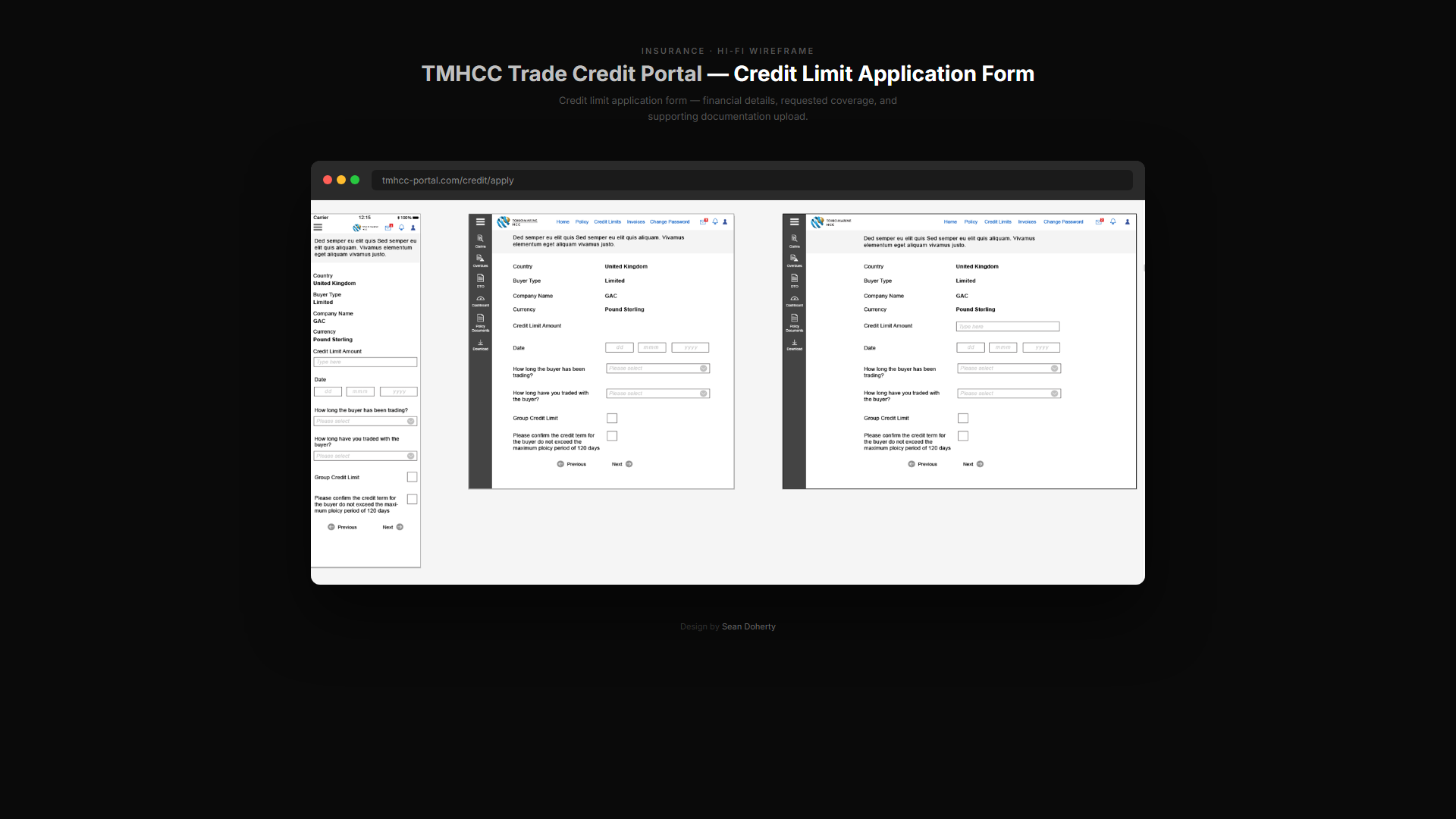Open the Claims section in the sidebar

(481, 241)
